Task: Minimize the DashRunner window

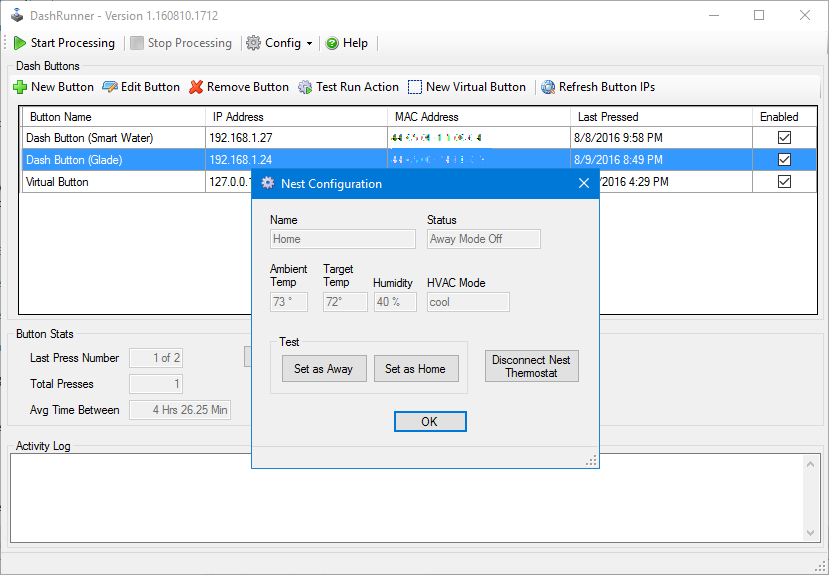Action: click(x=714, y=15)
